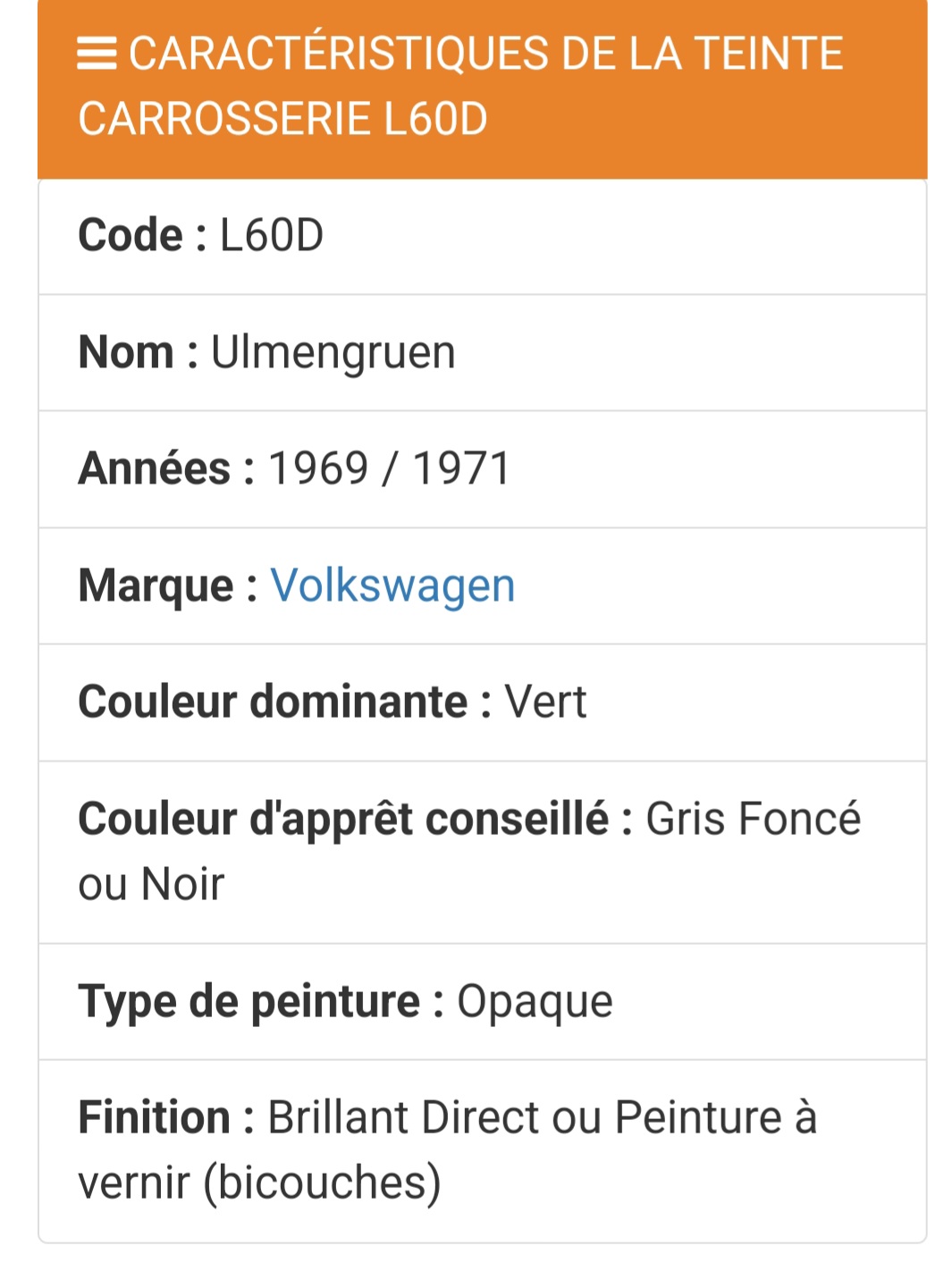Screen dimensions: 952x1288
Task: Click the Marque label text
Action: [x=167, y=586]
